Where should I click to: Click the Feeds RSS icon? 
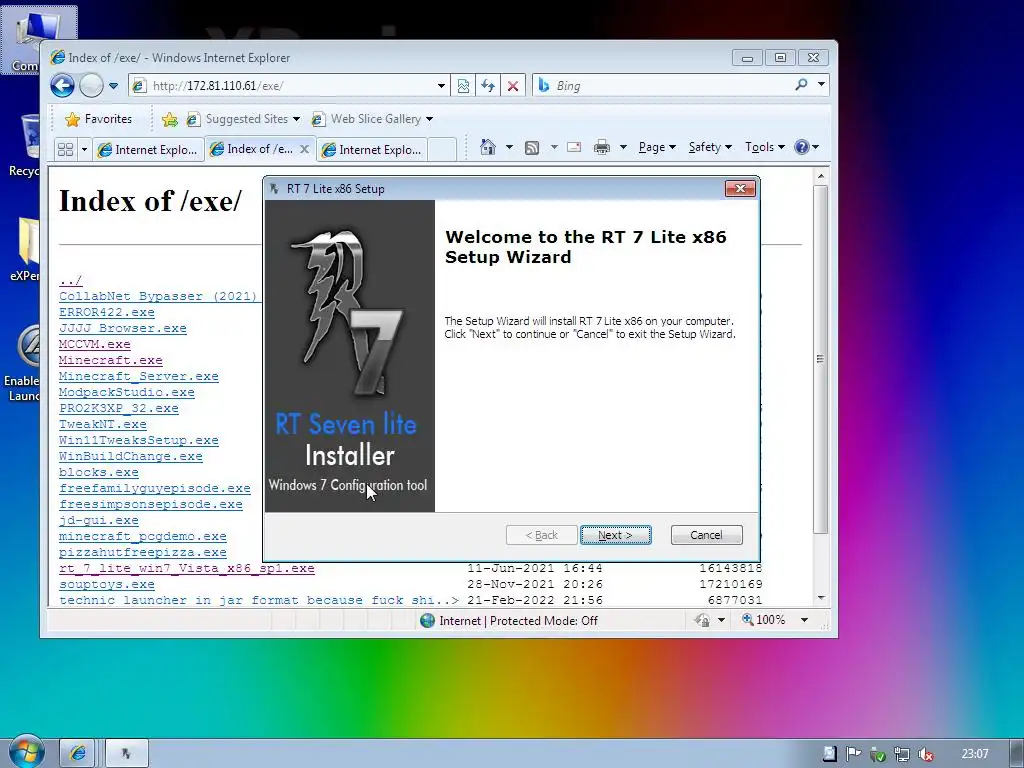point(532,148)
